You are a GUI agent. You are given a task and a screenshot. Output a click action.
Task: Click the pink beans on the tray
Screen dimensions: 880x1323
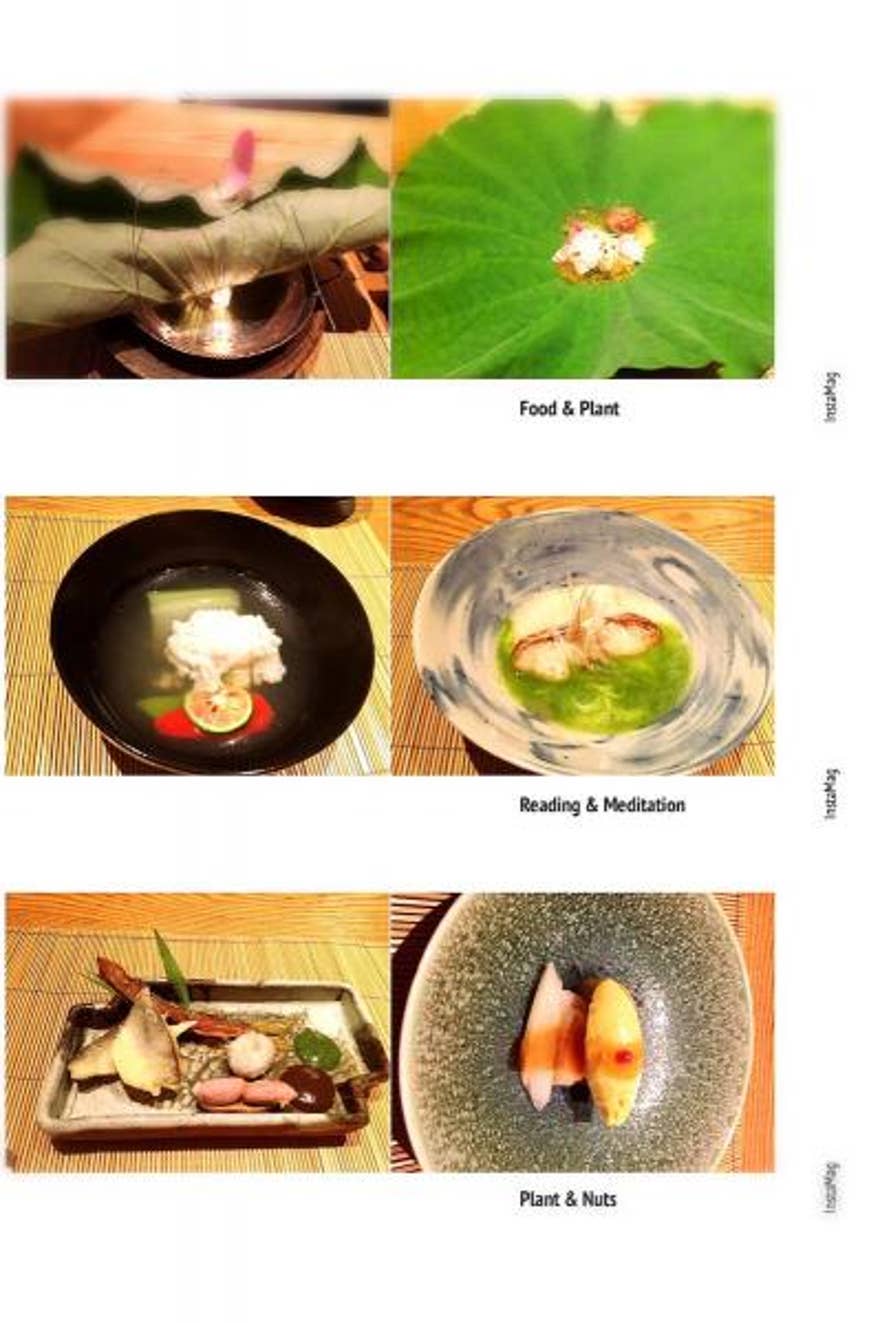pos(244,1092)
